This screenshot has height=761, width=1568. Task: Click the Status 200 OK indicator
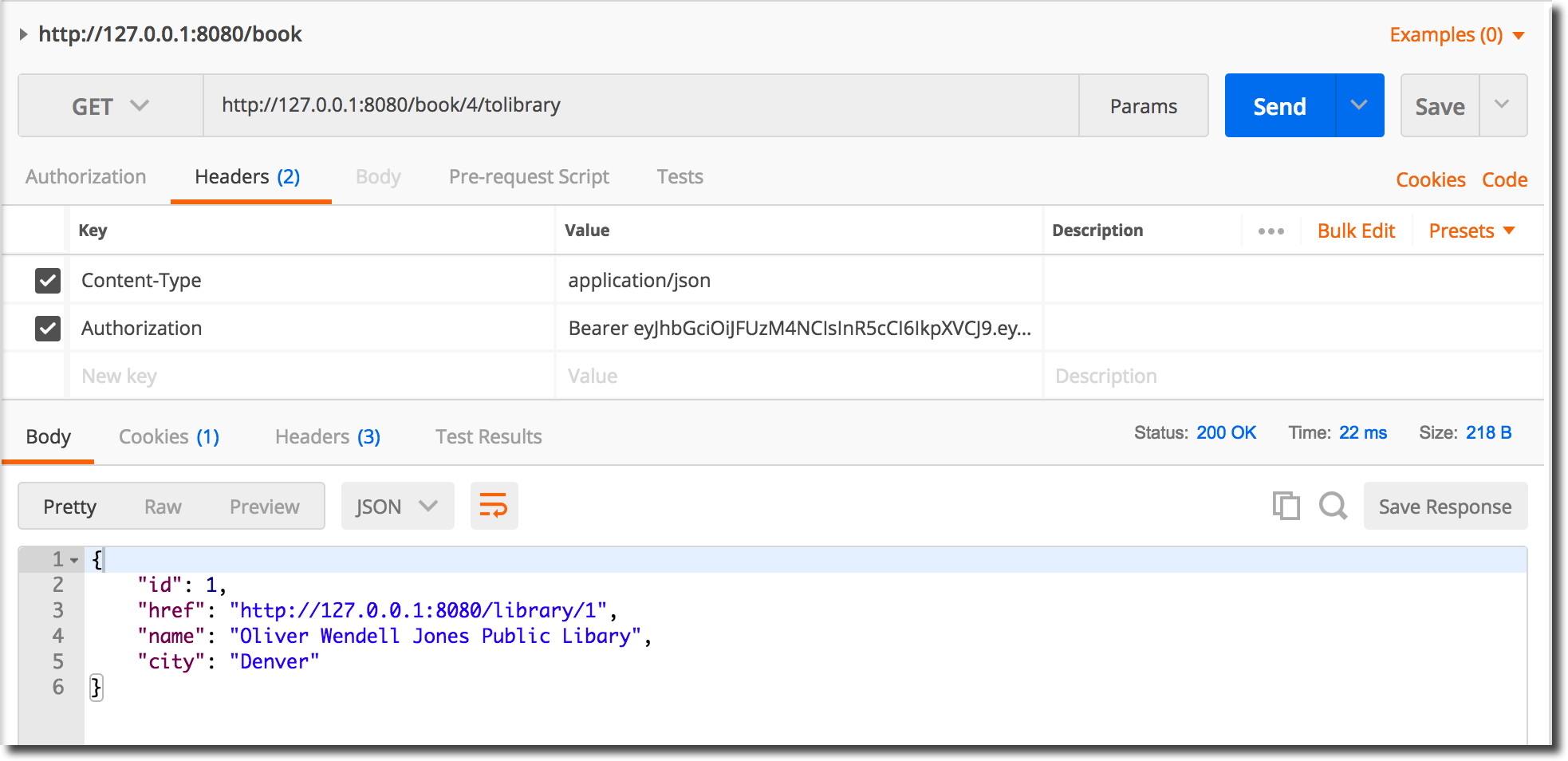coord(1195,432)
